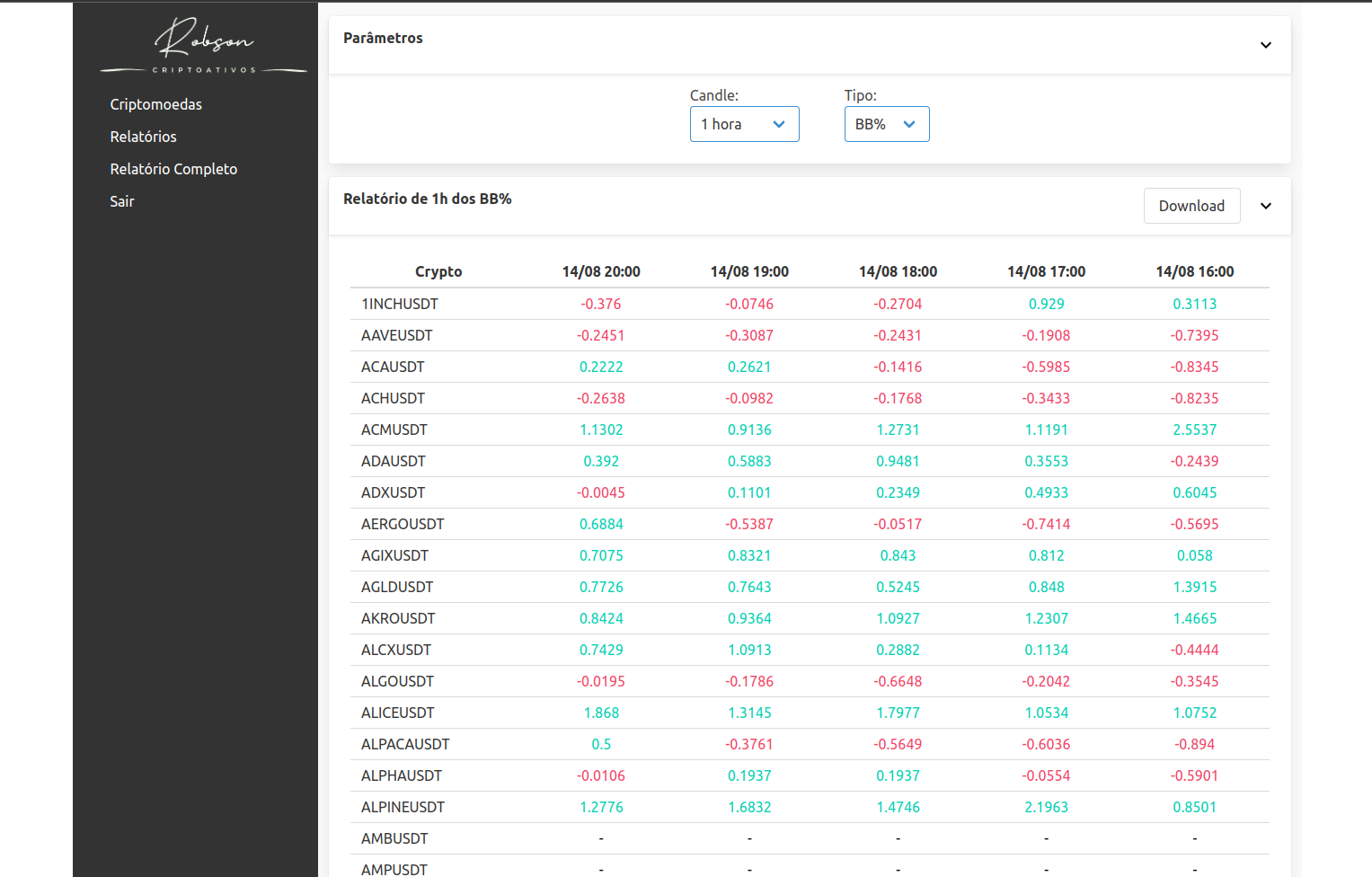The width and height of the screenshot is (1372, 877).
Task: Click value 1.2307 in AKROUSDT row
Action: [1046, 618]
